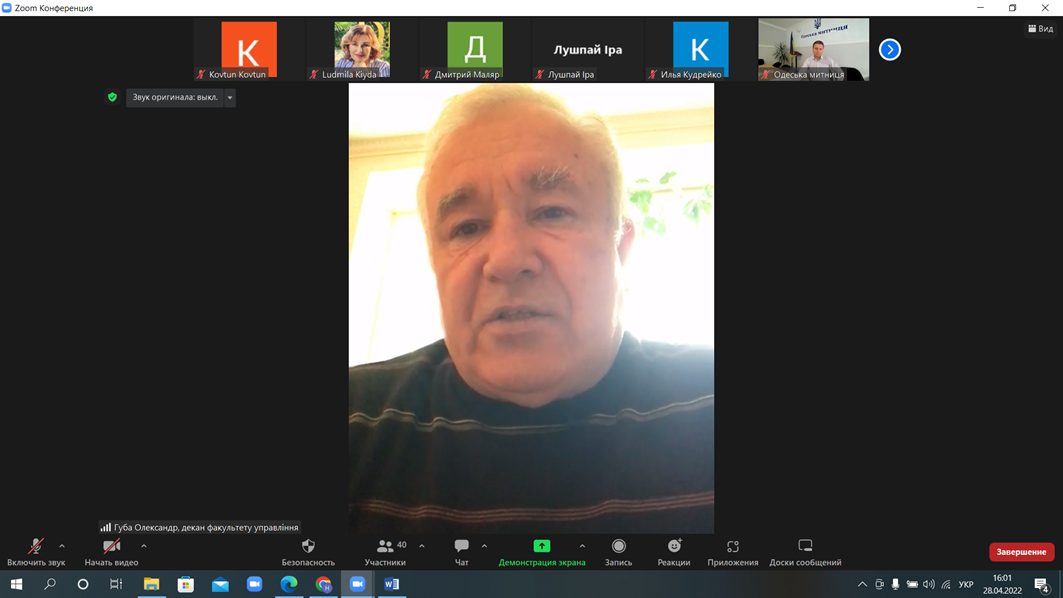Open volume control in system tray
The height and width of the screenshot is (598, 1063).
tap(929, 584)
